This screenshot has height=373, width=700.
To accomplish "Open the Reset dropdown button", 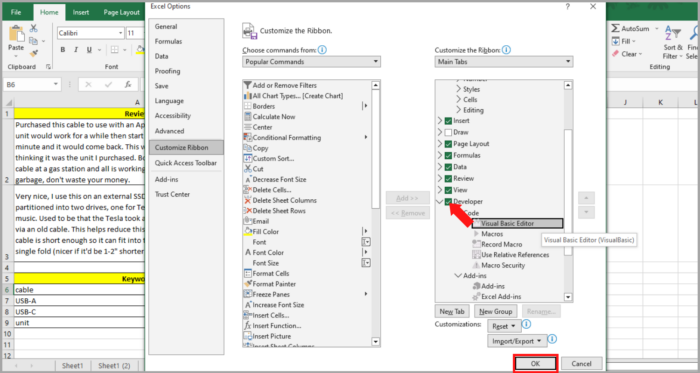I will click(504, 326).
